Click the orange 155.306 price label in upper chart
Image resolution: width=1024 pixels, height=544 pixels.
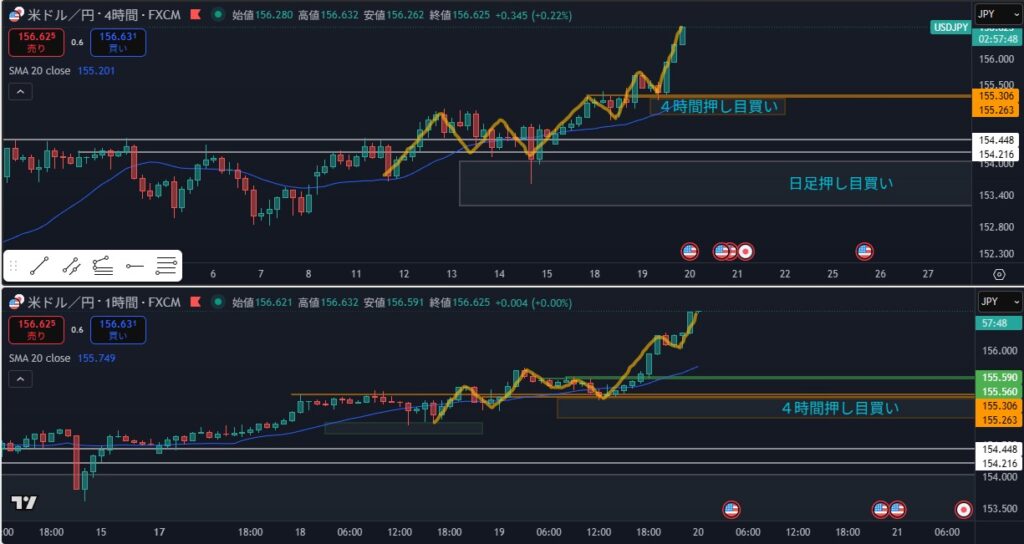(x=997, y=96)
